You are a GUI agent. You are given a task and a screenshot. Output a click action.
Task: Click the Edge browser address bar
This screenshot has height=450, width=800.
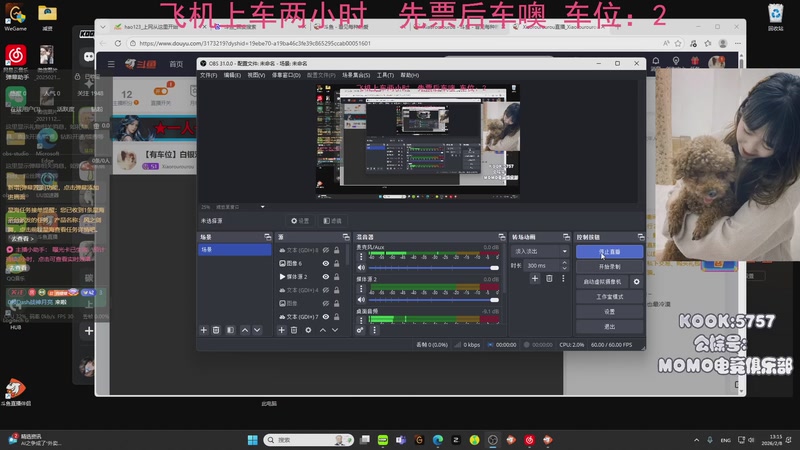(x=393, y=43)
